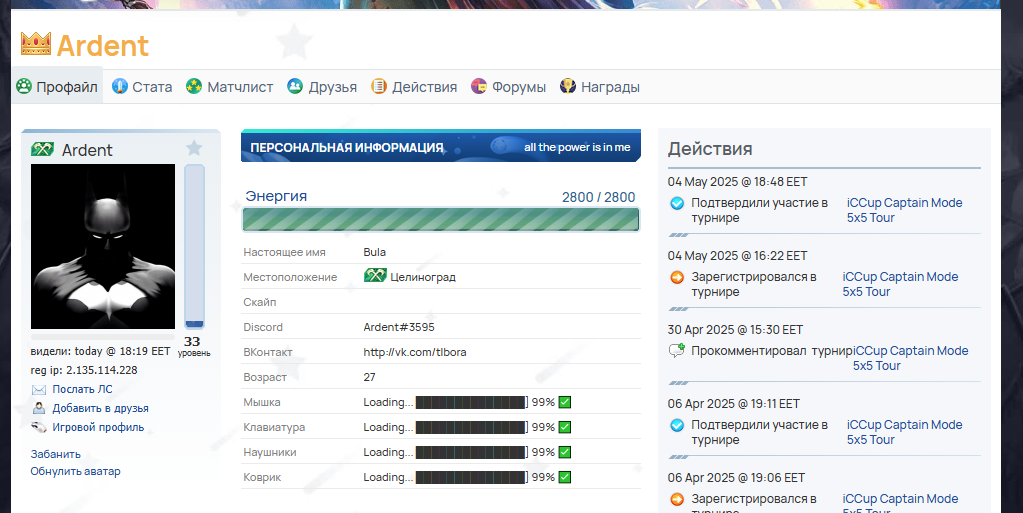Image resolution: width=1023 pixels, height=513 pixels.
Task: Click the Энергия striped progress bar
Action: pyautogui.click(x=441, y=219)
